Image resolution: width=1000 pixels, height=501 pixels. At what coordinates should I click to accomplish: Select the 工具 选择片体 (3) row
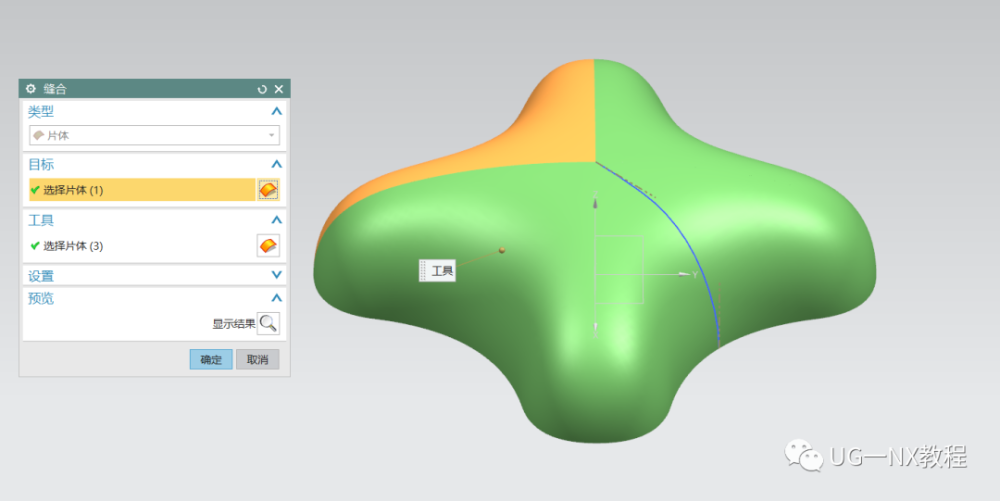142,246
